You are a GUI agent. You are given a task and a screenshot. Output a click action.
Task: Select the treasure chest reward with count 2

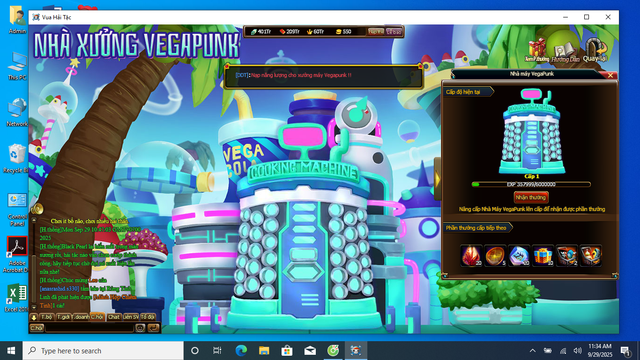pyautogui.click(x=567, y=256)
